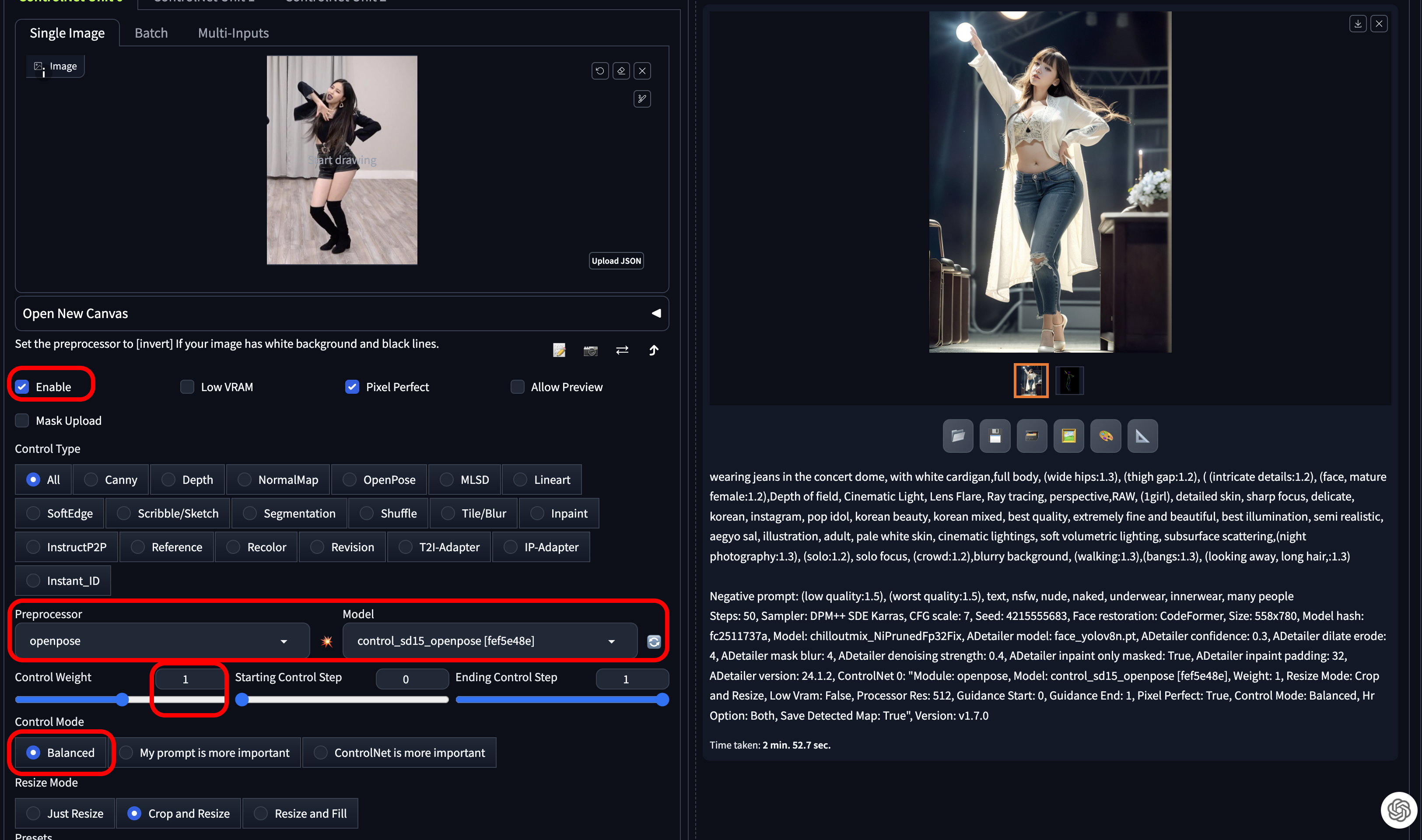This screenshot has width=1422, height=840.
Task: Open the Model dropdown control_sd15_openpose
Action: coord(489,641)
